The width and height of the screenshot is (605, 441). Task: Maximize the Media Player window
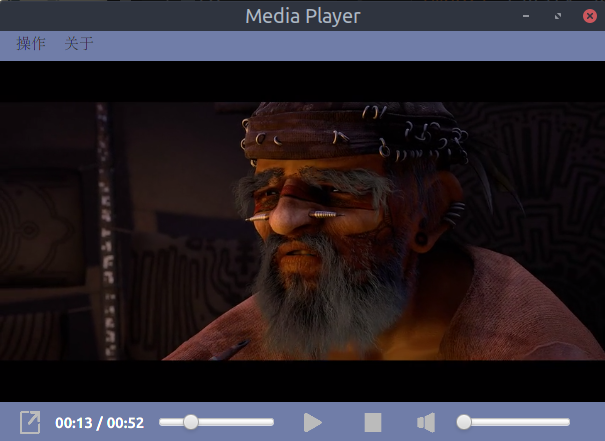[558, 16]
